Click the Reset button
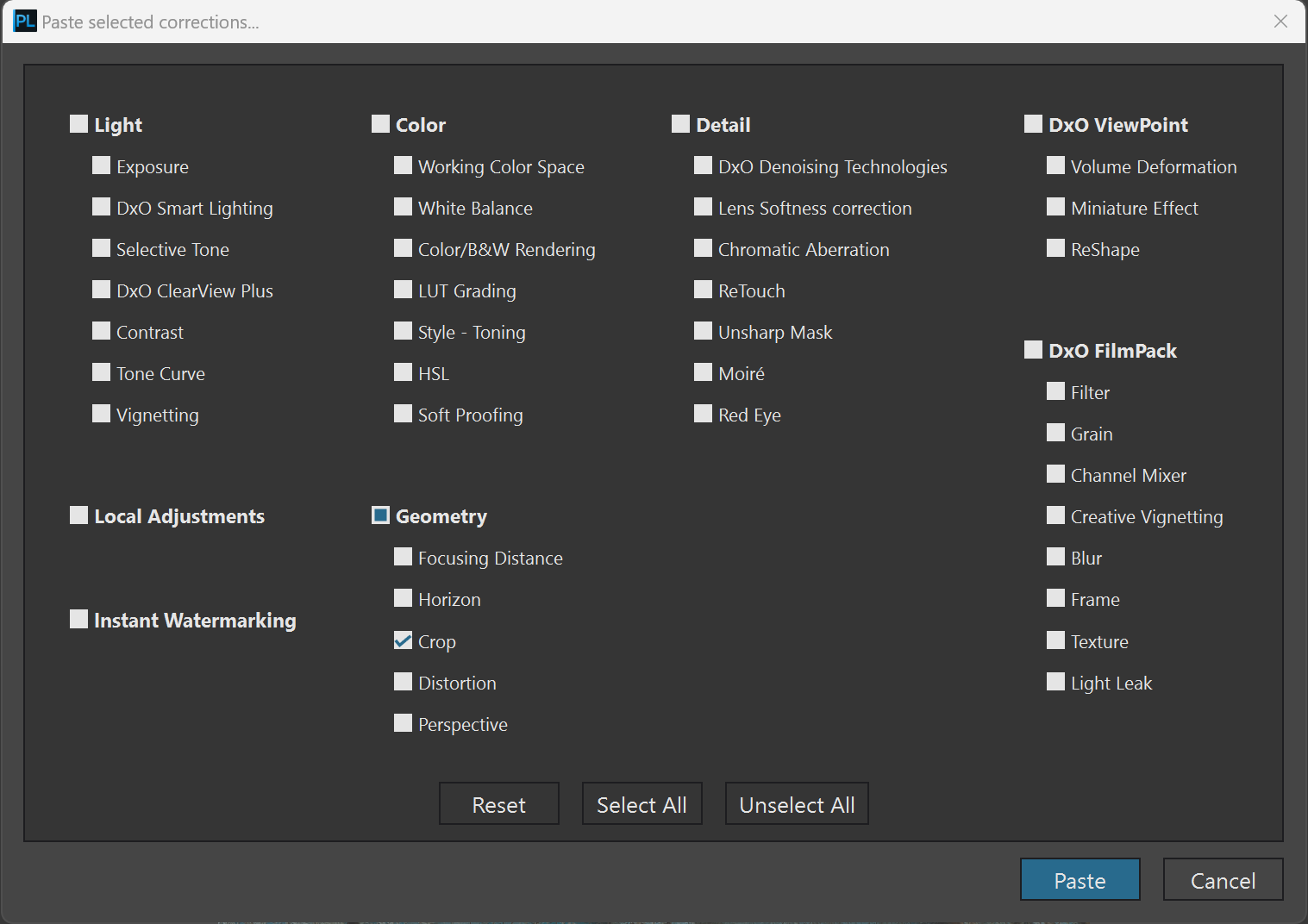Screen dimensions: 1308x924 (x=499, y=803)
